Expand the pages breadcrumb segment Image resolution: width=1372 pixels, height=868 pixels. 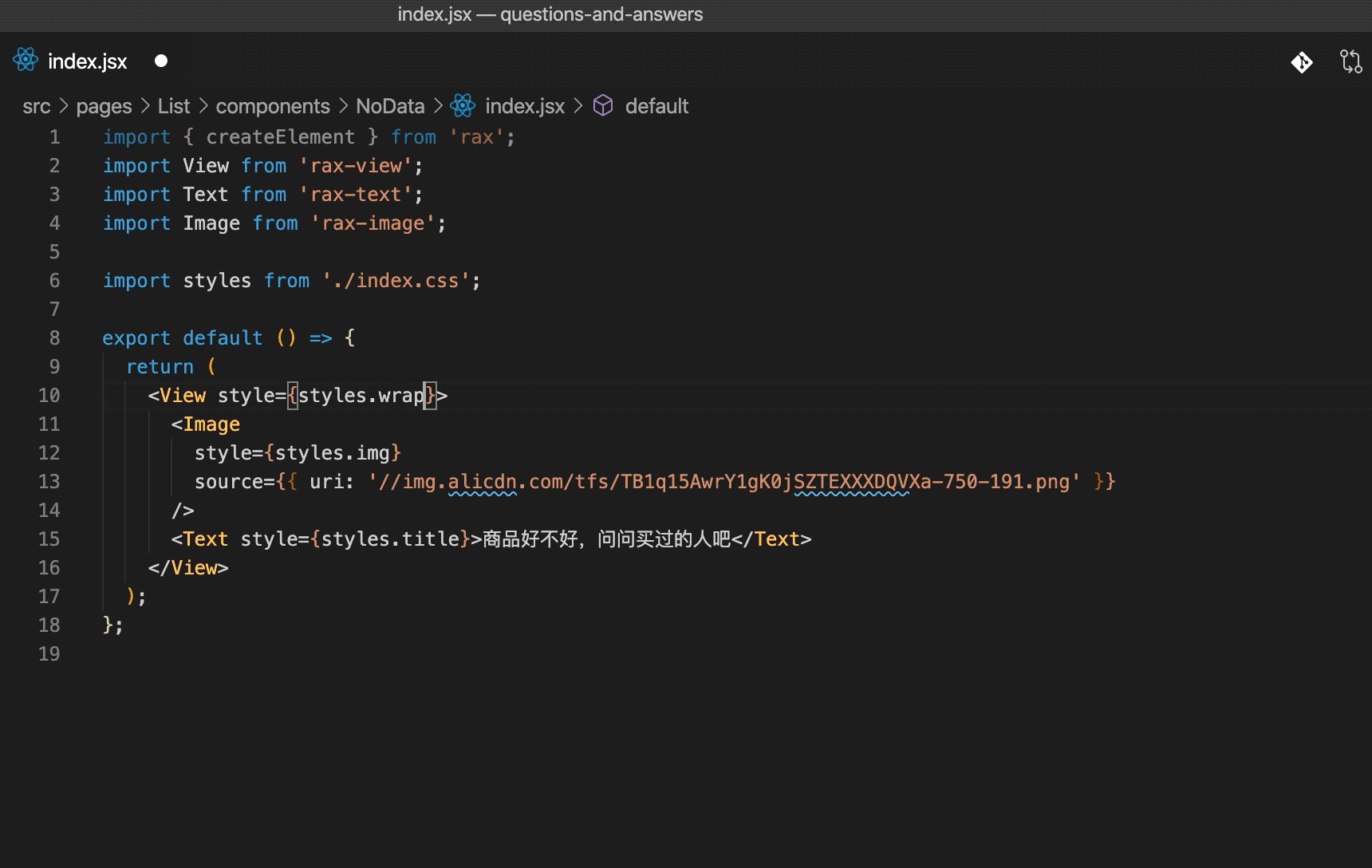point(104,106)
